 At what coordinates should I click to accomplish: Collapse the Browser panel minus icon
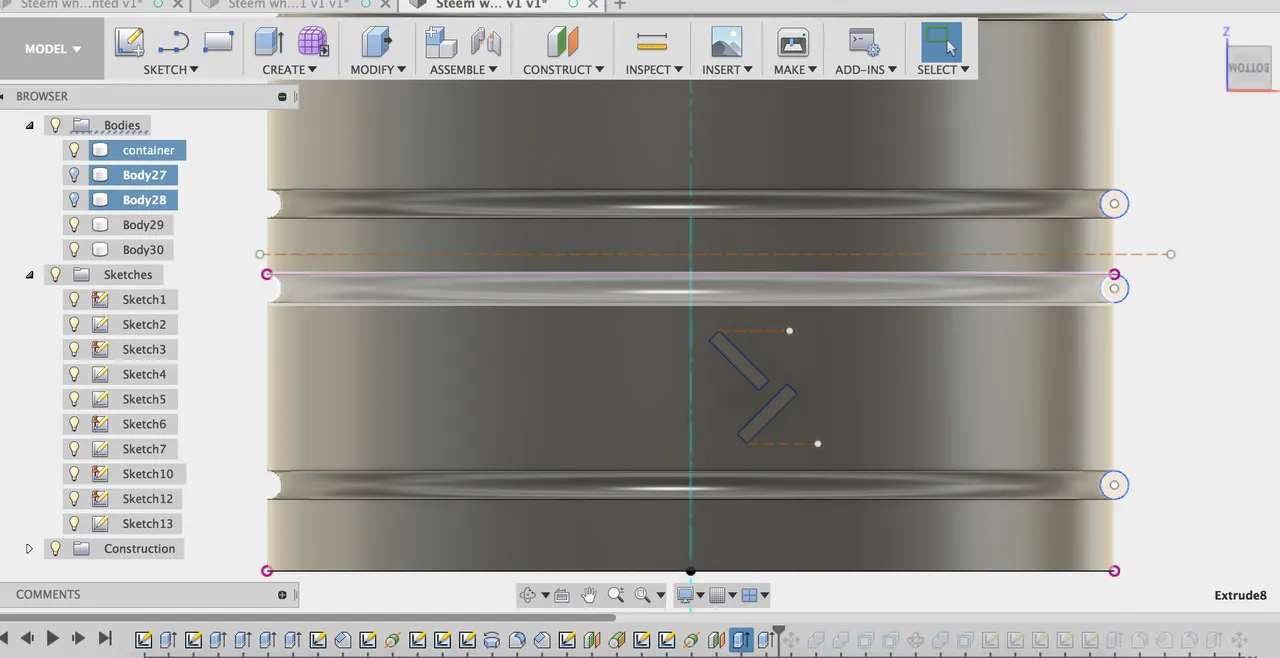click(x=282, y=97)
